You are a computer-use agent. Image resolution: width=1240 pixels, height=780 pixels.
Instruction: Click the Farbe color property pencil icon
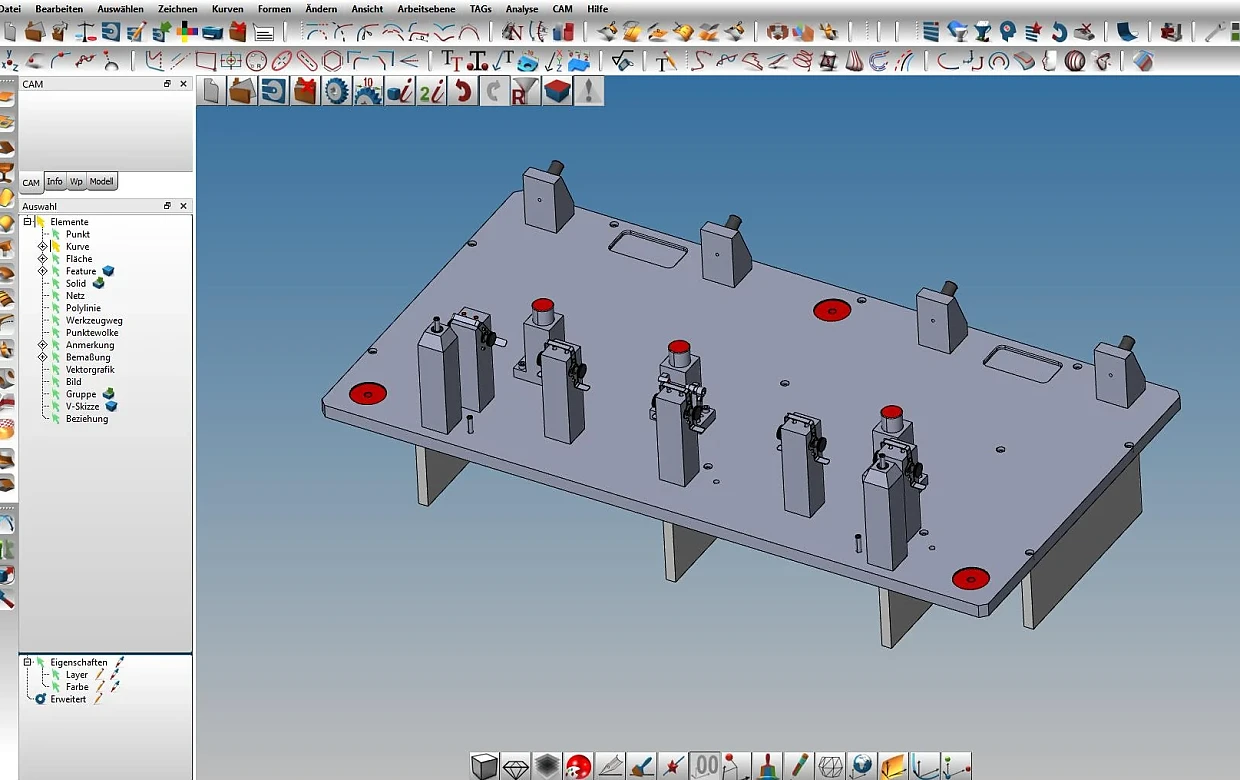coord(100,687)
